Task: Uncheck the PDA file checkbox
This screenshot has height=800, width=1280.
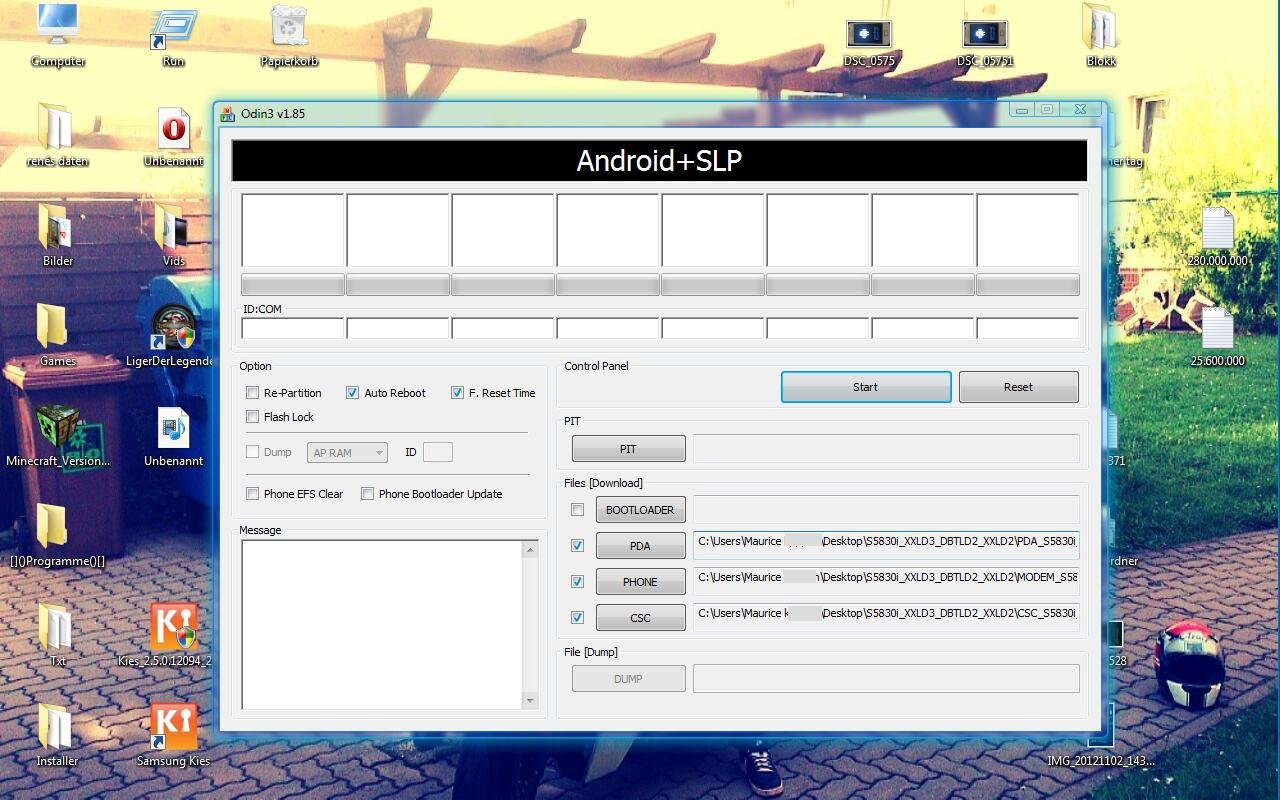Action: pyautogui.click(x=577, y=546)
